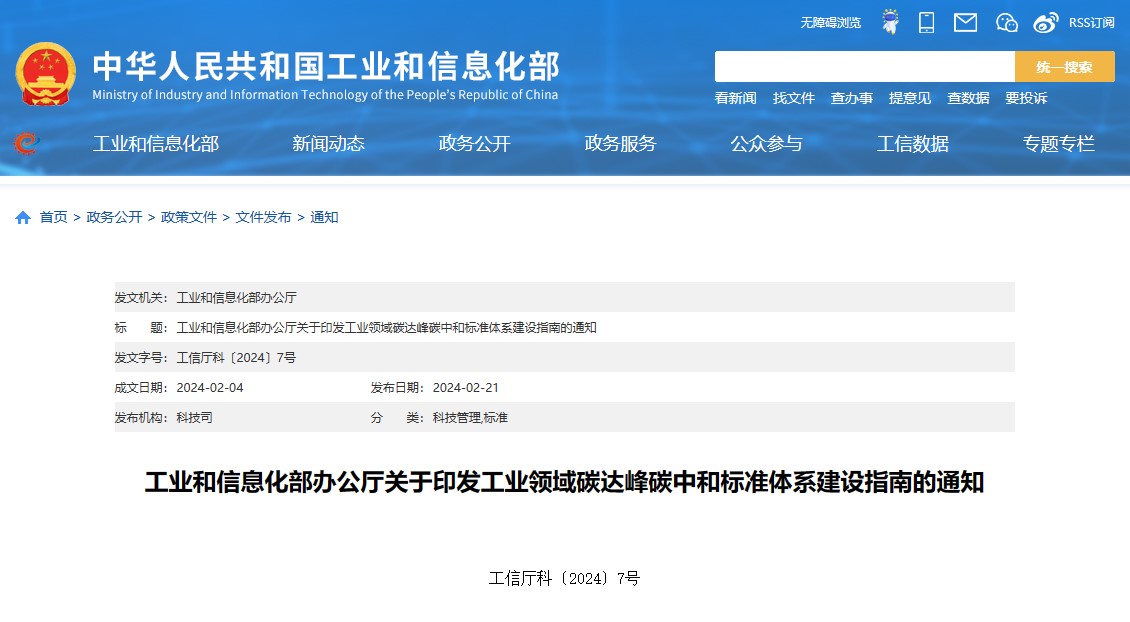
Task: Open the mobile version phone icon
Action: click(x=926, y=22)
